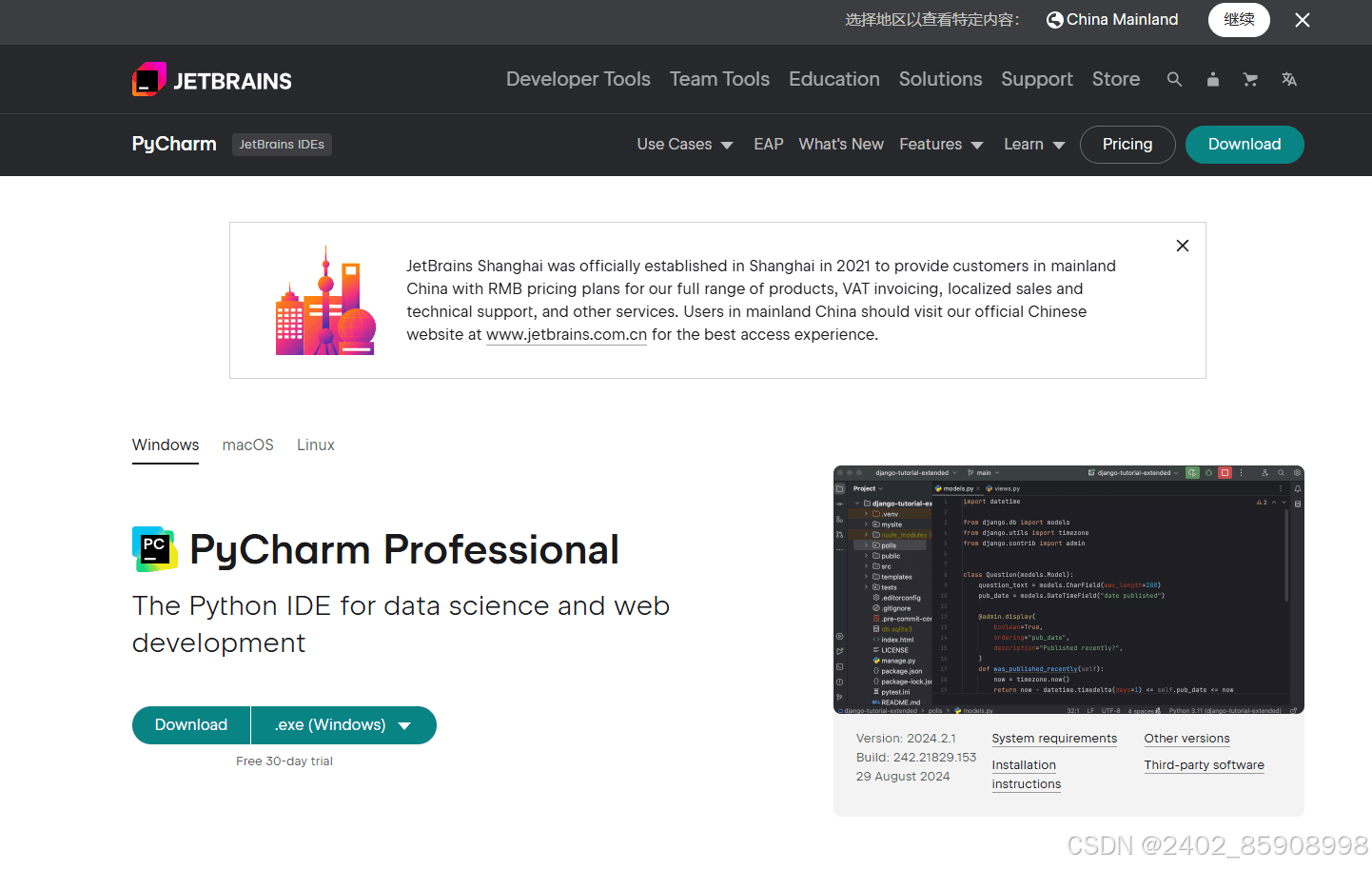Click the China Mainland globe icon
Image resolution: width=1372 pixels, height=870 pixels.
click(1054, 20)
